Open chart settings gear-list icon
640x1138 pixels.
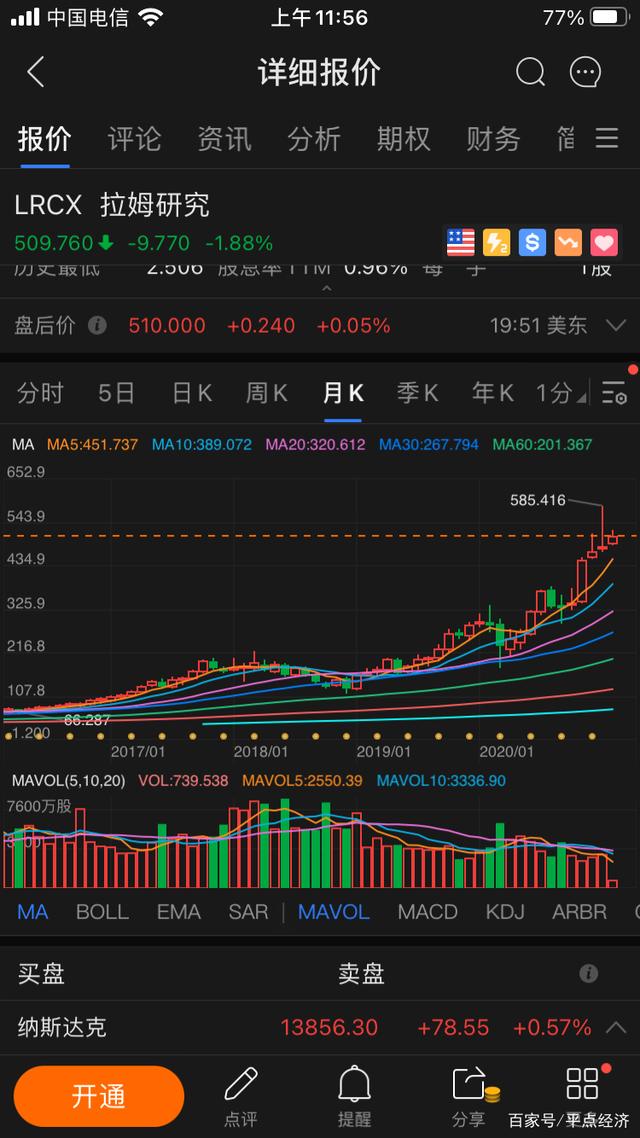point(614,393)
